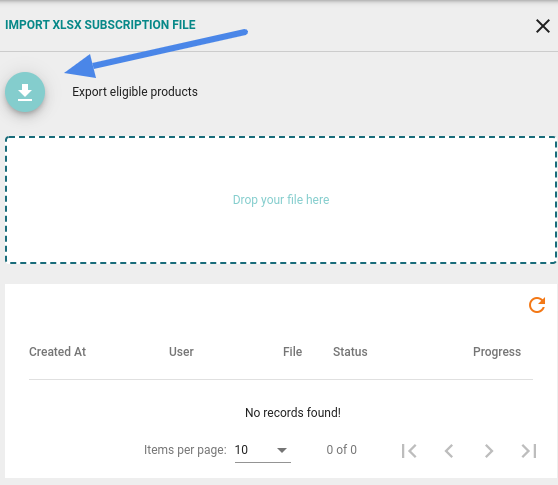Click the Drop your file here area
This screenshot has height=485, width=558.
[281, 200]
